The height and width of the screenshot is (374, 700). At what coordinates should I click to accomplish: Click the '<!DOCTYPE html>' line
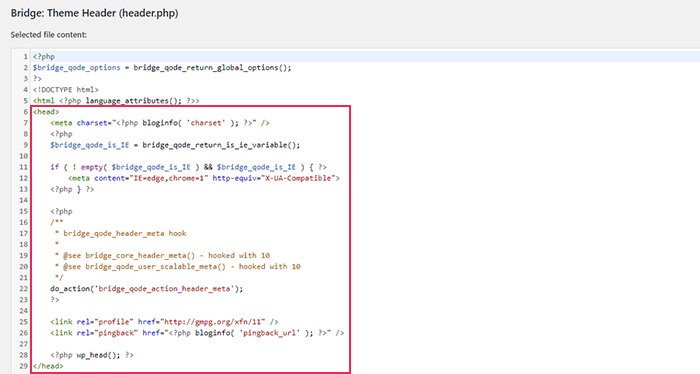[x=66, y=90]
